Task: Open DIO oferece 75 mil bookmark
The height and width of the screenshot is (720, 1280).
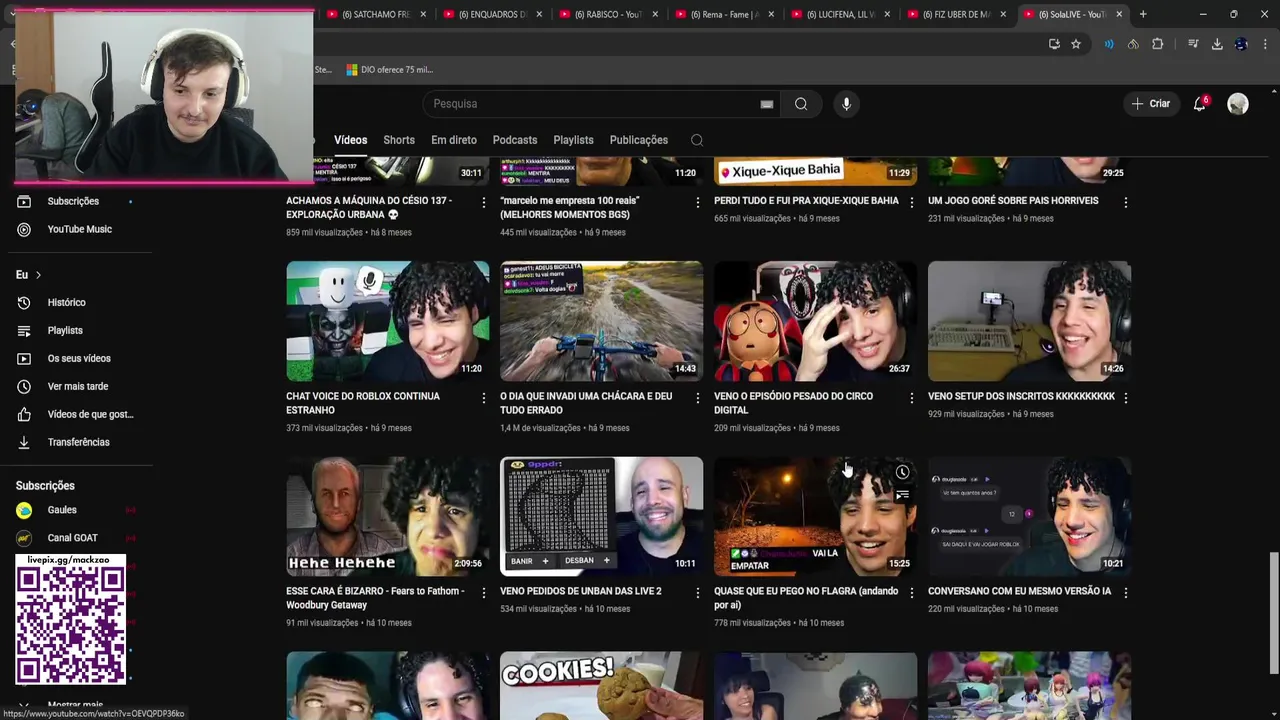Action: [389, 70]
